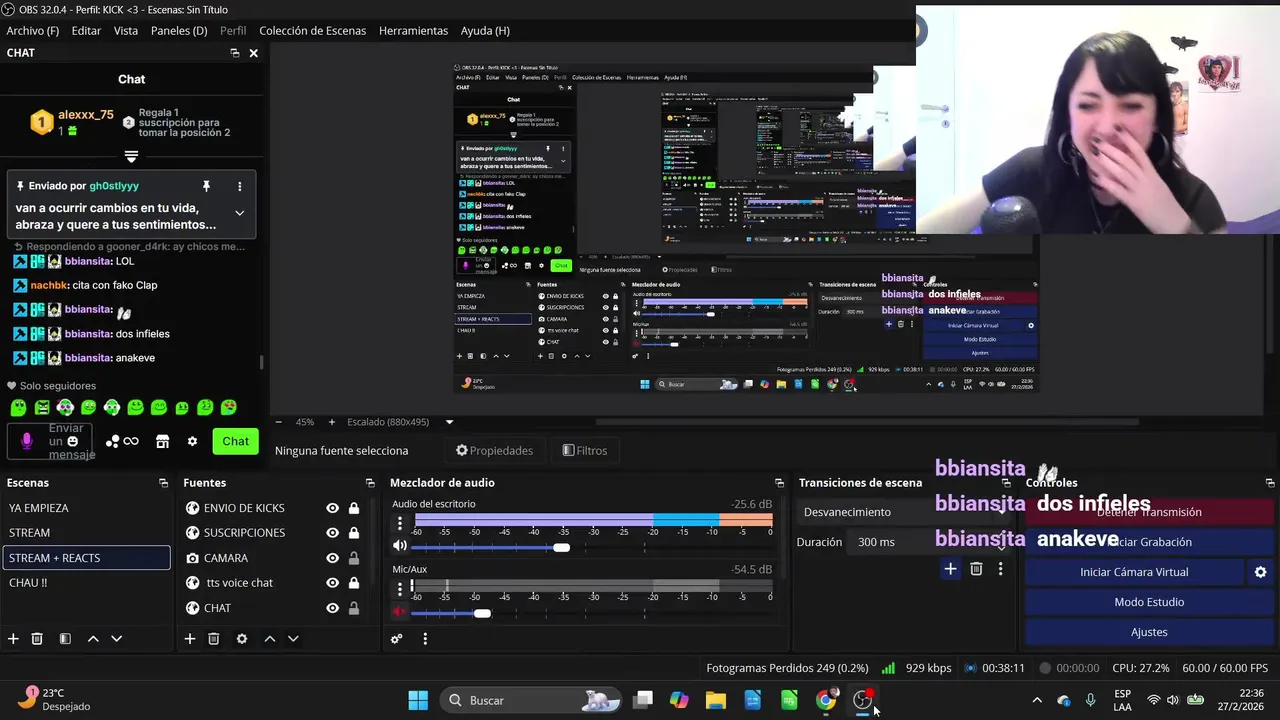Screen dimensions: 1280x720
Task: Select the YA EMPIEZA scene
Action: (x=86, y=508)
